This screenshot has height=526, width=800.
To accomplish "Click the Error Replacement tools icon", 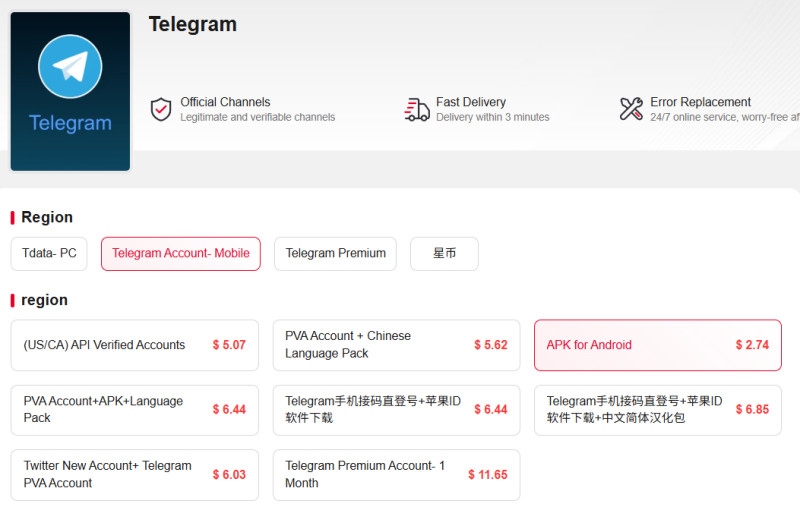I will [631, 109].
